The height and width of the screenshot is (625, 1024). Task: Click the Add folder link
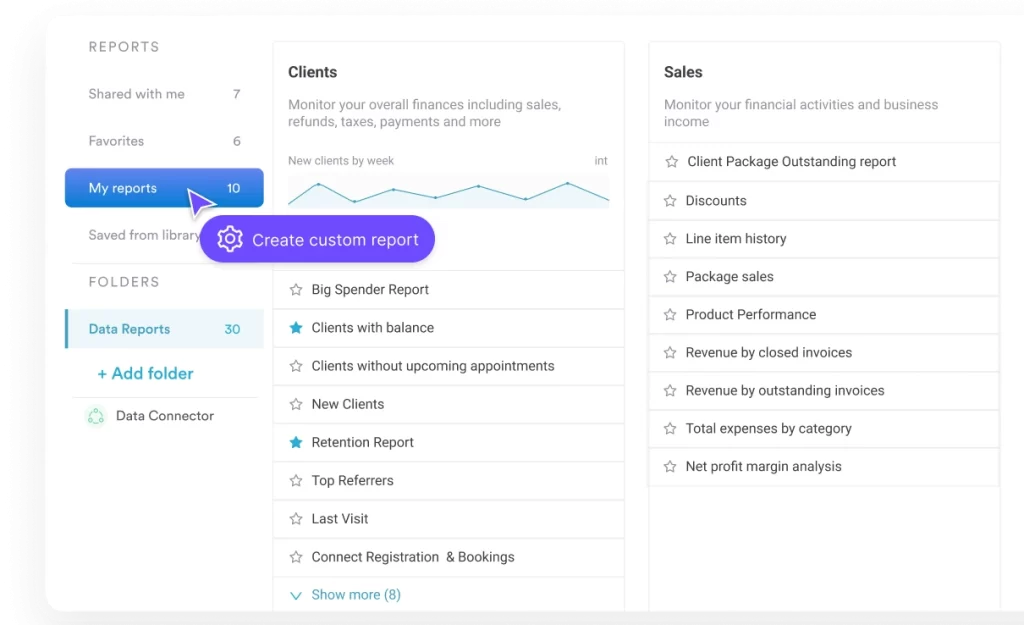(x=145, y=373)
